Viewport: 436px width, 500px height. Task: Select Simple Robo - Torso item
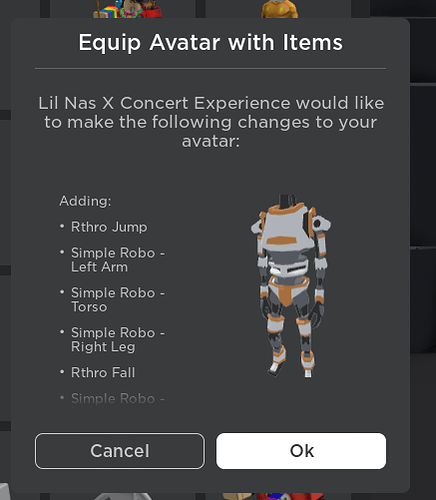point(118,300)
